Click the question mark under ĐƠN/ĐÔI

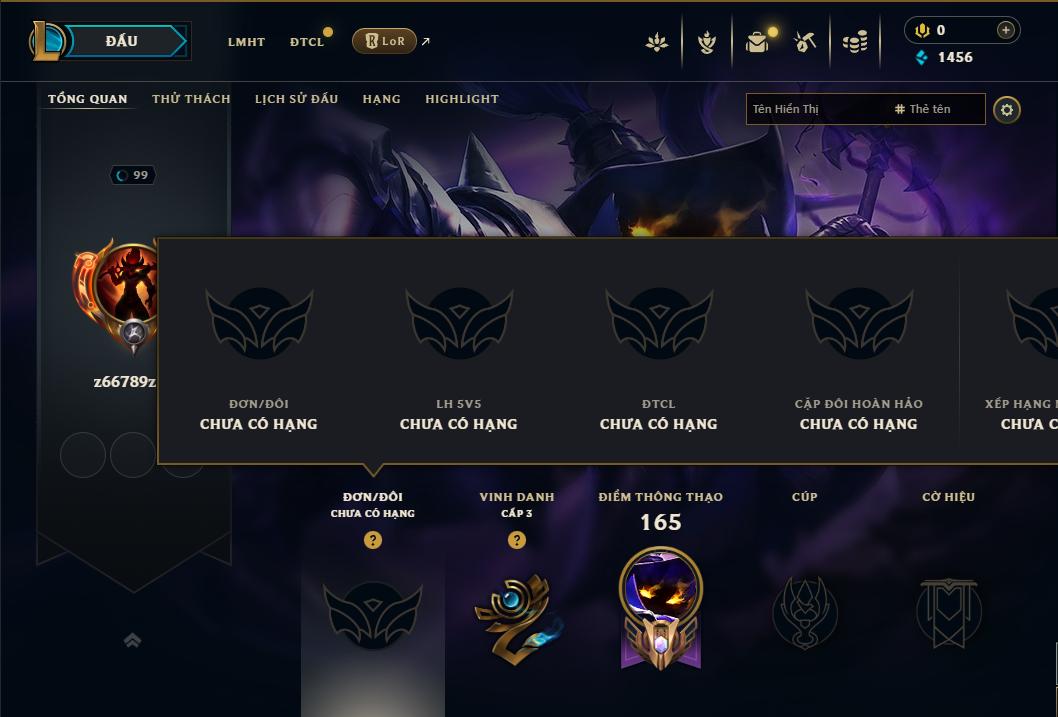coord(372,540)
